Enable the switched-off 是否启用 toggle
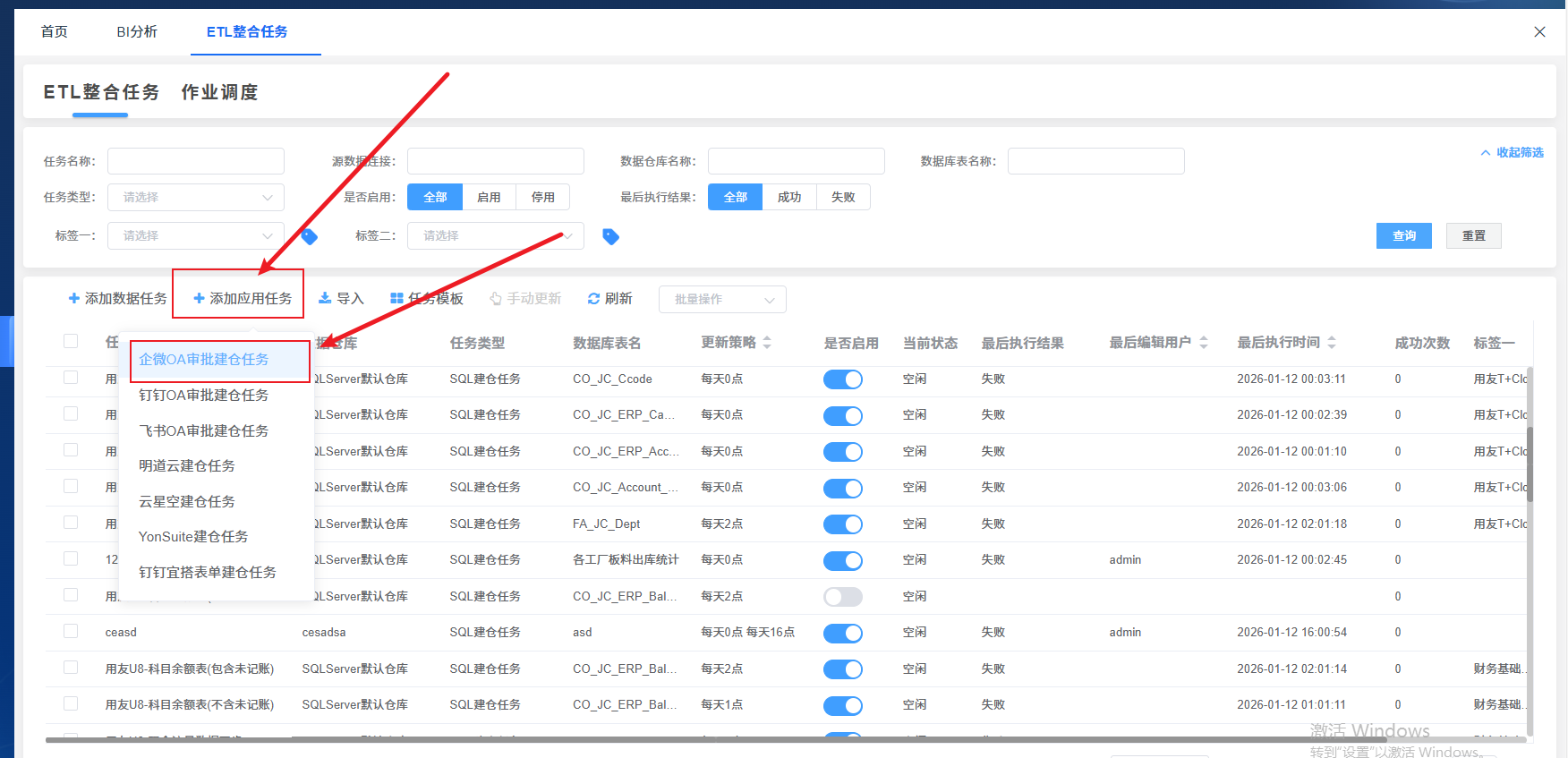The image size is (1568, 758). point(842,597)
